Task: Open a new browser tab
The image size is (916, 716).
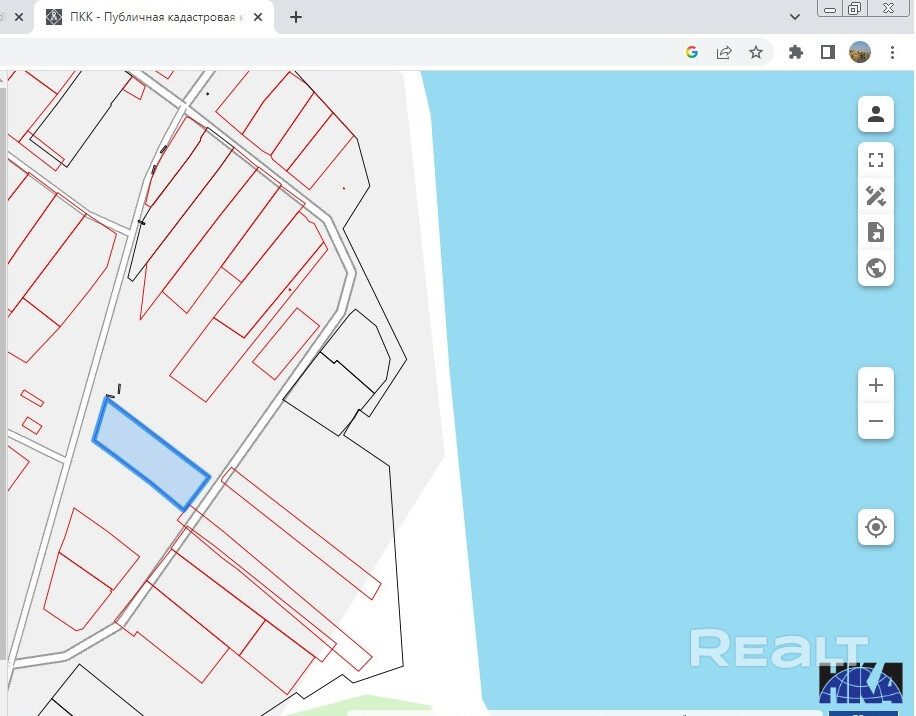Action: coord(296,17)
